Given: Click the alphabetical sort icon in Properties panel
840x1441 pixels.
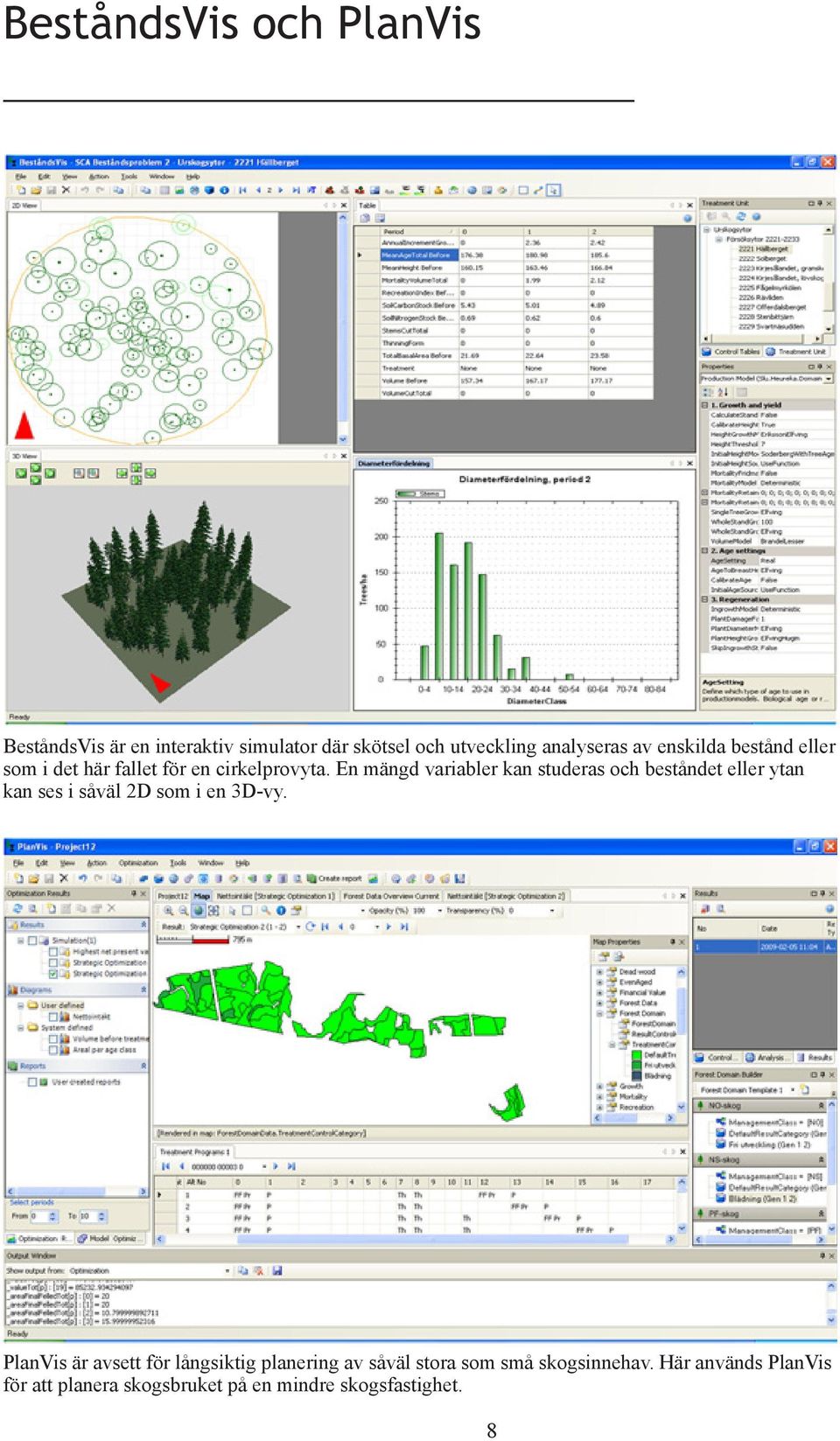Looking at the screenshot, I should pyautogui.click(x=724, y=392).
